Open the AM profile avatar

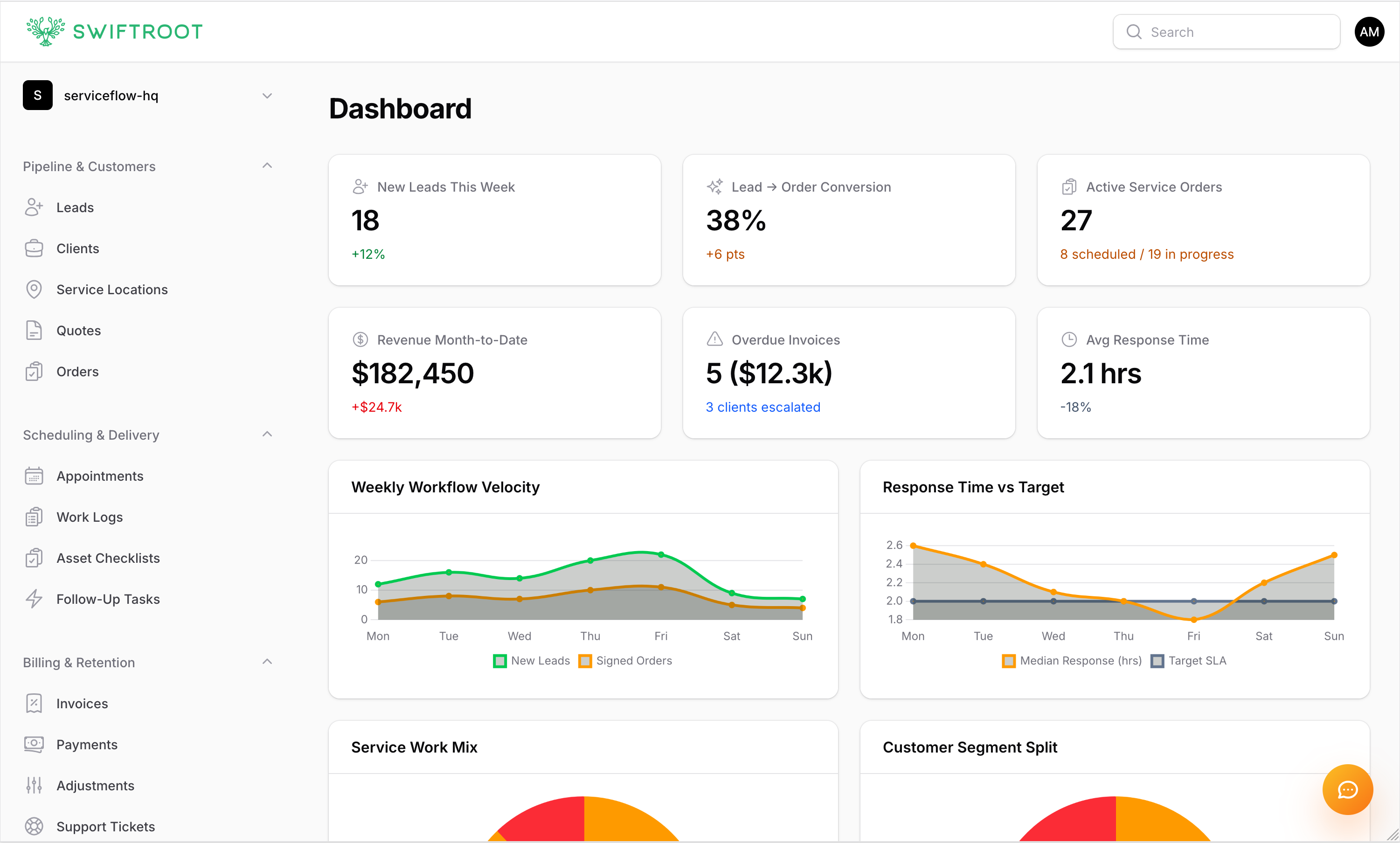(1369, 31)
